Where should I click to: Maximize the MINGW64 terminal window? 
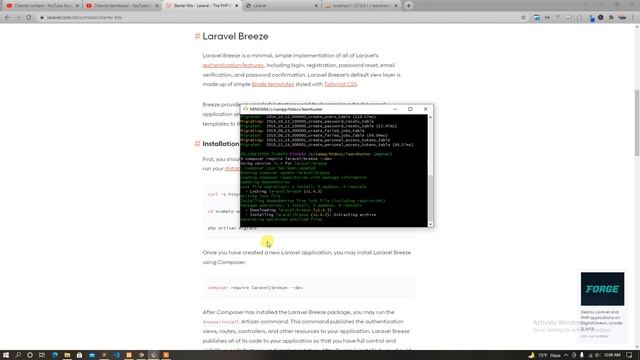click(x=410, y=109)
